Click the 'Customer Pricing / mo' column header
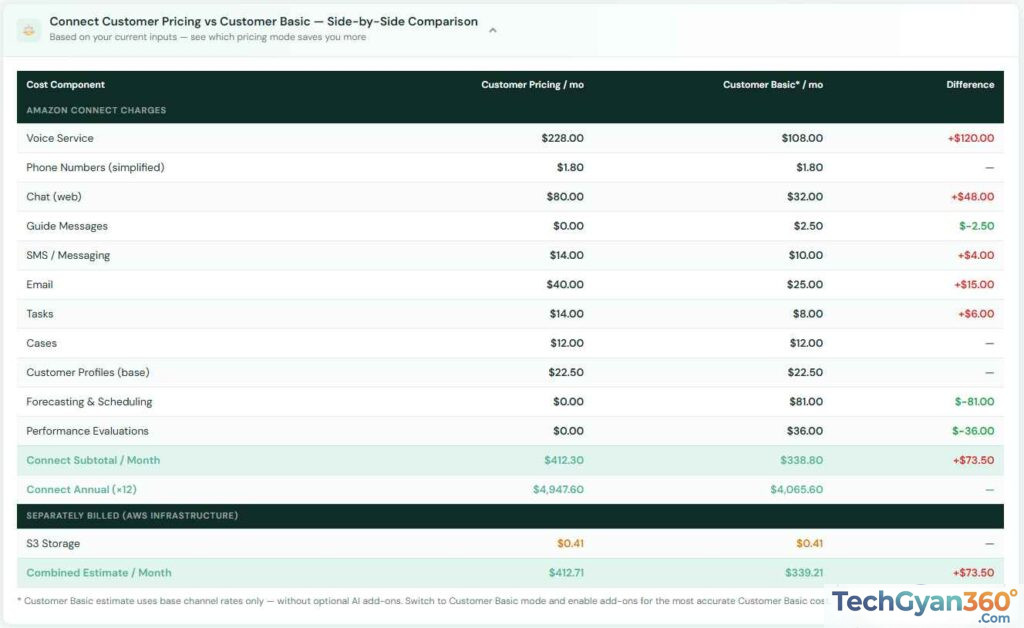This screenshot has height=628, width=1024. point(532,85)
